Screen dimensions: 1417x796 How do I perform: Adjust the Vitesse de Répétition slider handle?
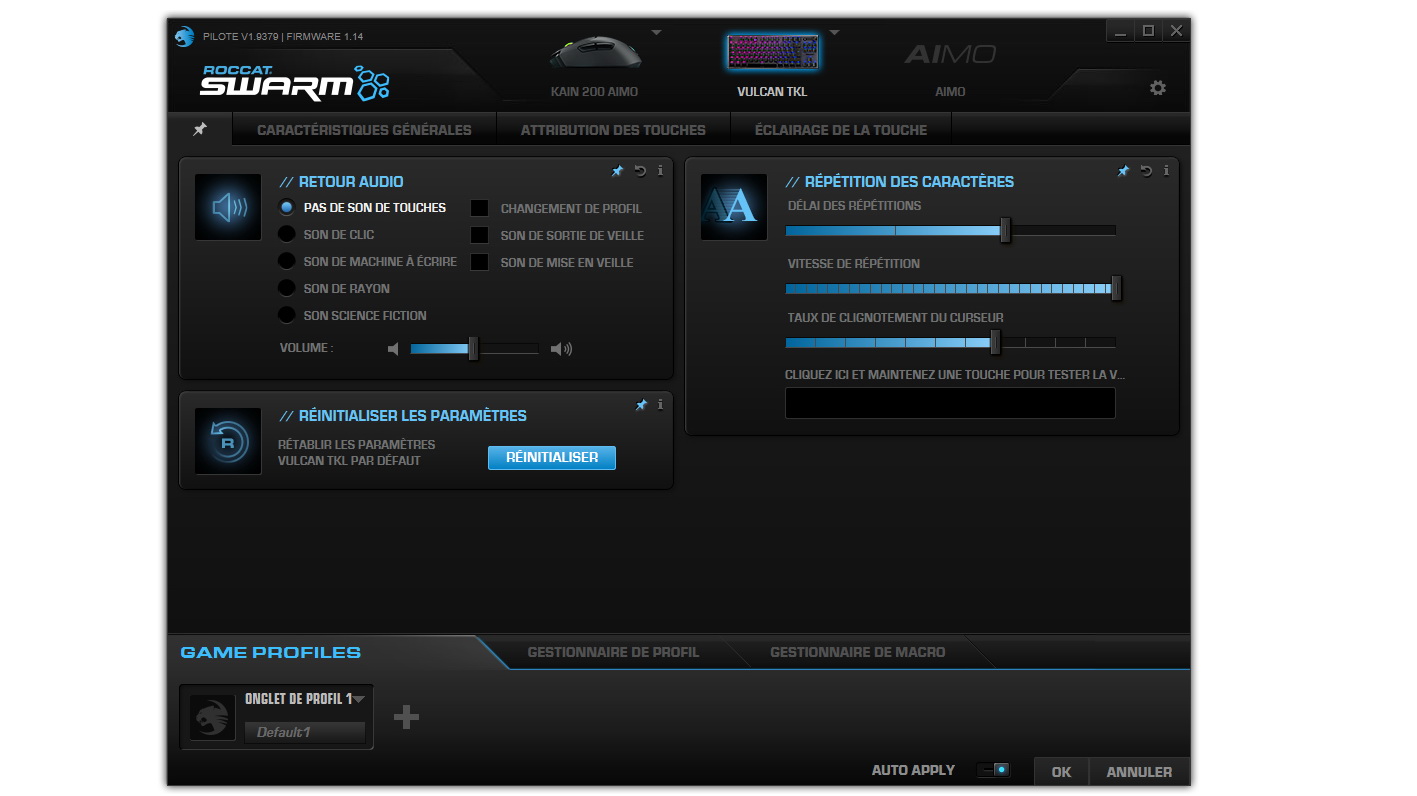coord(1117,288)
